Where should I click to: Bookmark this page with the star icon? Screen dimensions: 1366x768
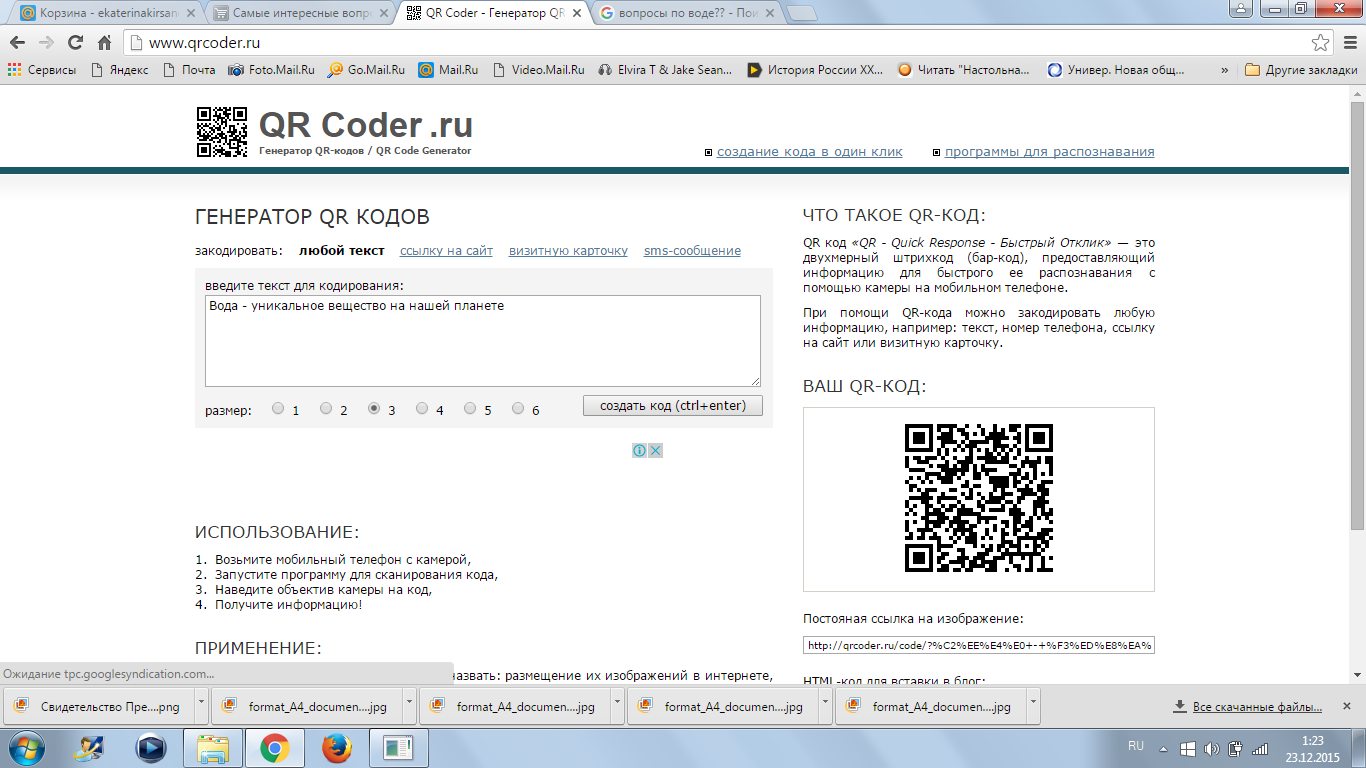pyautogui.click(x=1320, y=43)
